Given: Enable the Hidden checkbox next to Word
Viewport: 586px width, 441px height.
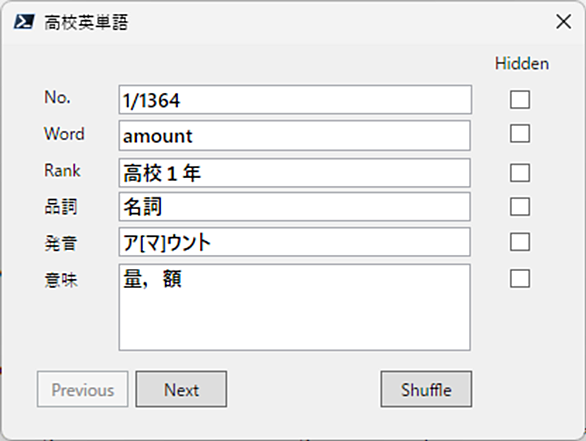Looking at the screenshot, I should click(x=520, y=133).
